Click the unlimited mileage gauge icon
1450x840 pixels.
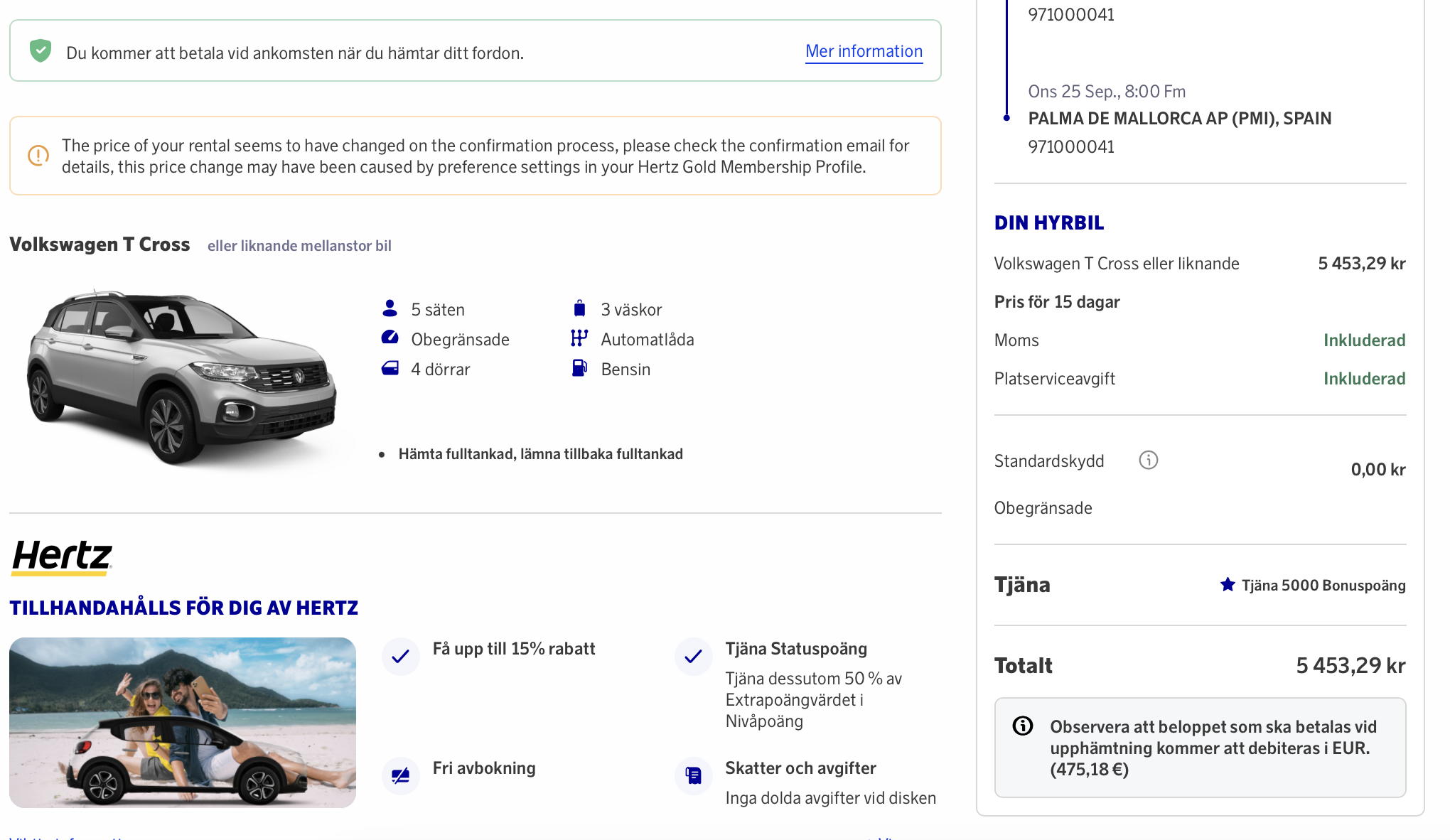390,338
